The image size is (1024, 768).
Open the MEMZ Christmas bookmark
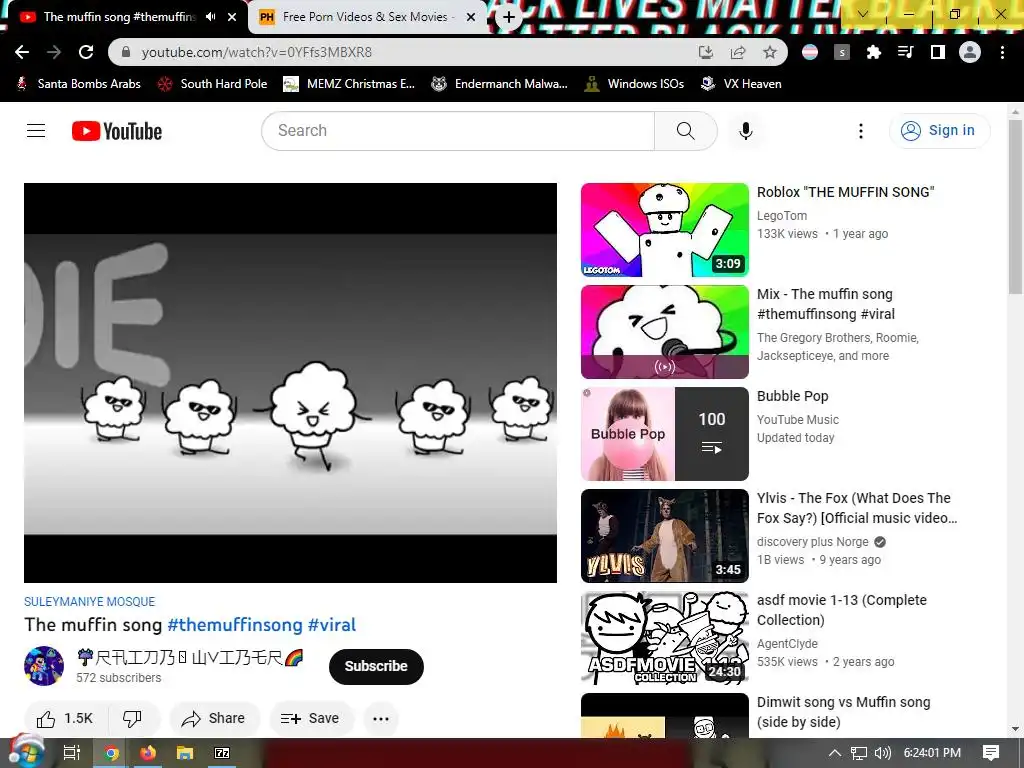pos(349,84)
